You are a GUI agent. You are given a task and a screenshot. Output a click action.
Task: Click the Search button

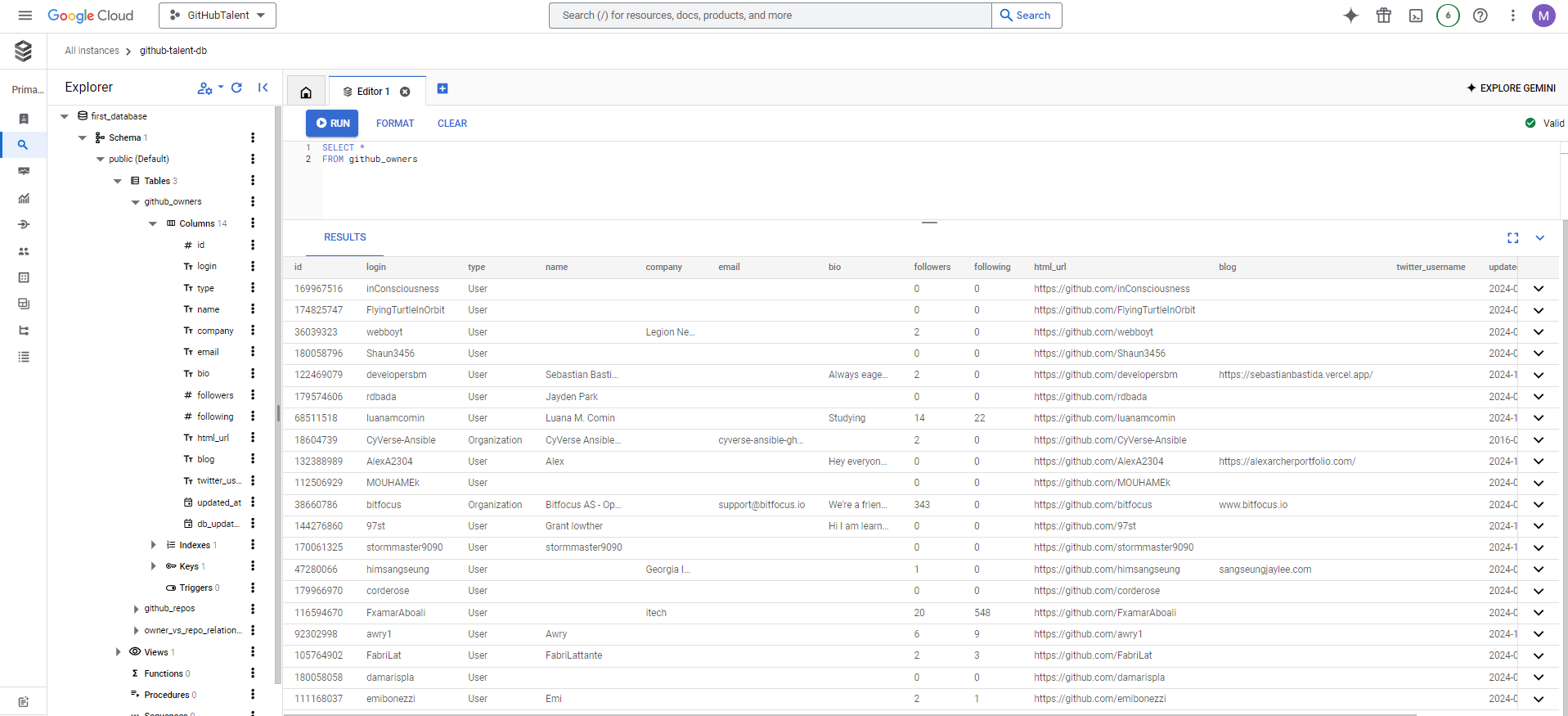tap(1027, 16)
